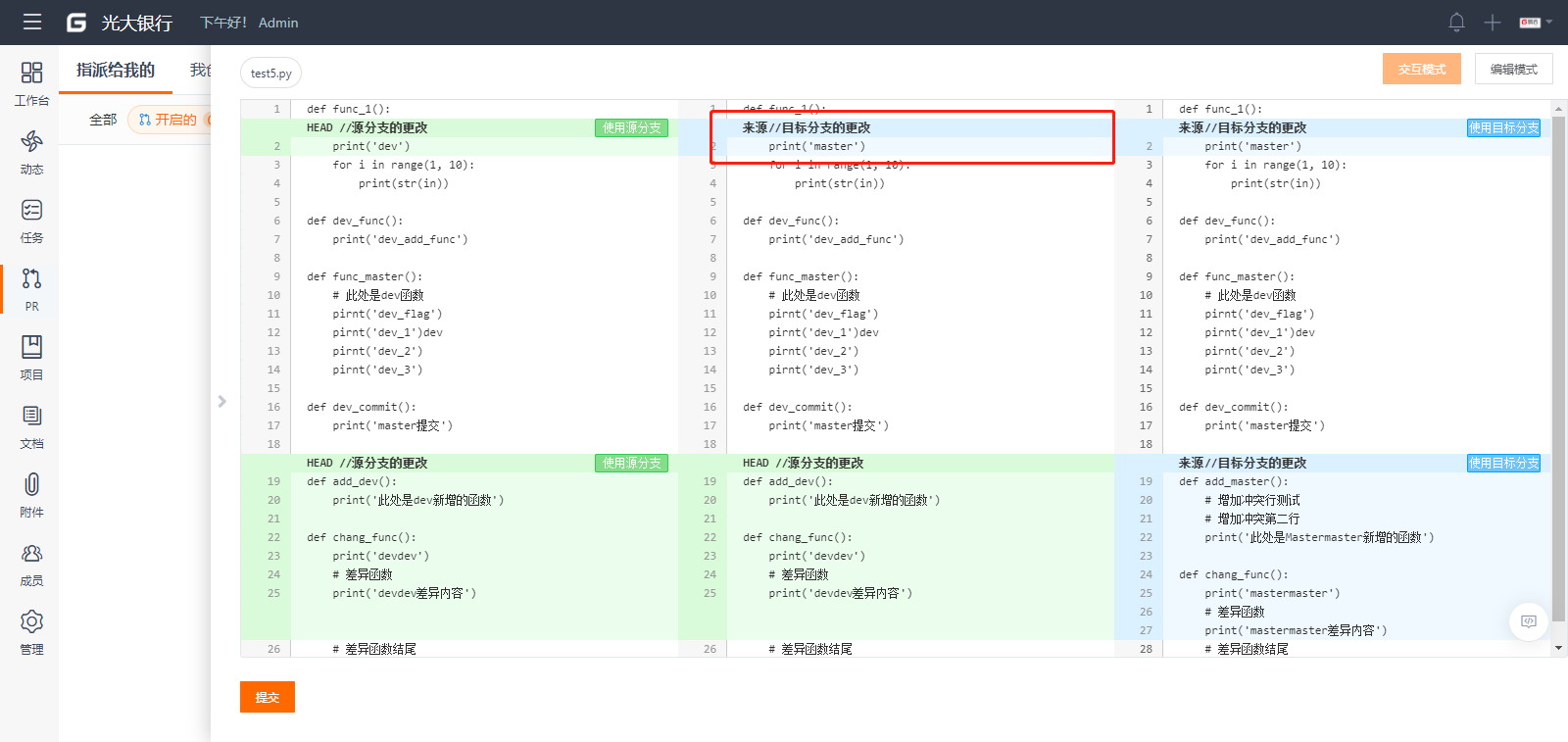Open 工作台 workbench in sidebar
1568x742 pixels.
[31, 83]
